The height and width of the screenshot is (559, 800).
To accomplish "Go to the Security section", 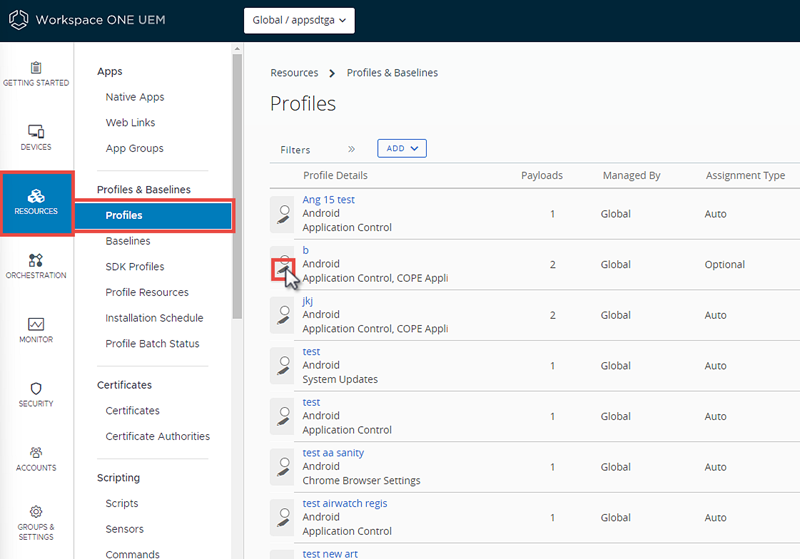I will tap(36, 395).
